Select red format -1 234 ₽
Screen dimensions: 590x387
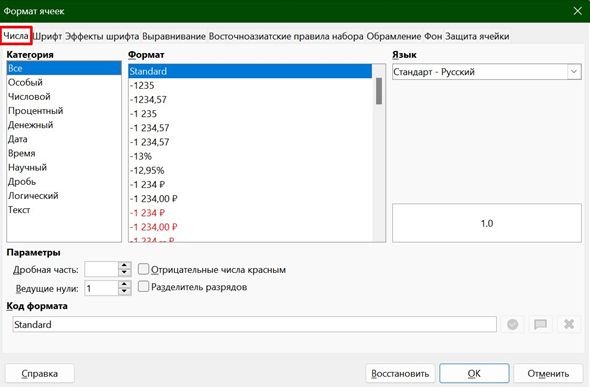250,213
